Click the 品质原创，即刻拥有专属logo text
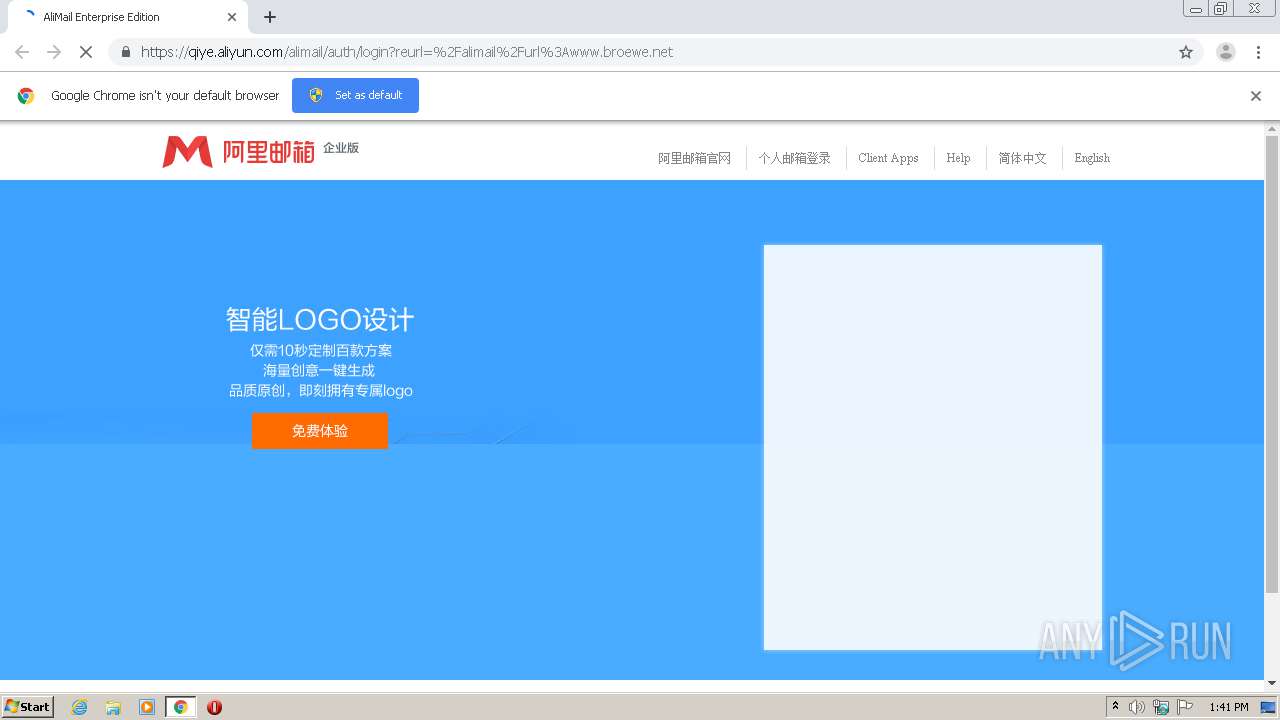 pyautogui.click(x=321, y=391)
